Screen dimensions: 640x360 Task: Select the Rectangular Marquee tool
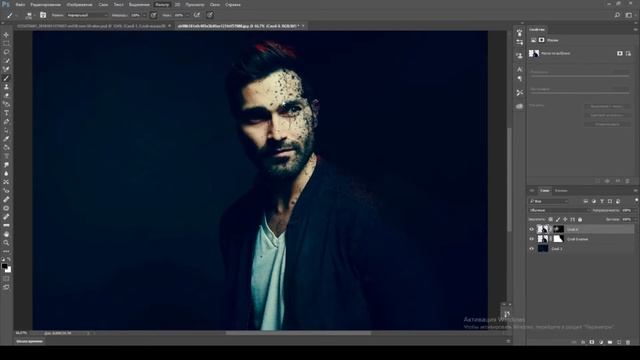click(6, 43)
